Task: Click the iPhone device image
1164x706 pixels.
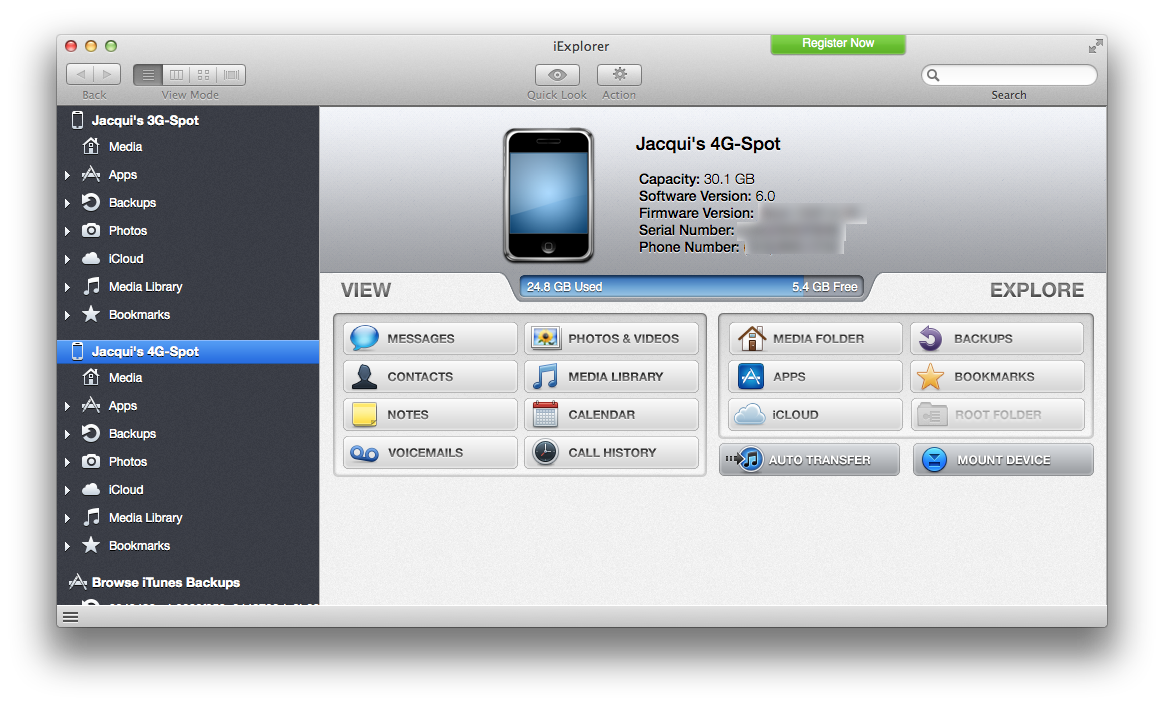Action: tap(549, 195)
